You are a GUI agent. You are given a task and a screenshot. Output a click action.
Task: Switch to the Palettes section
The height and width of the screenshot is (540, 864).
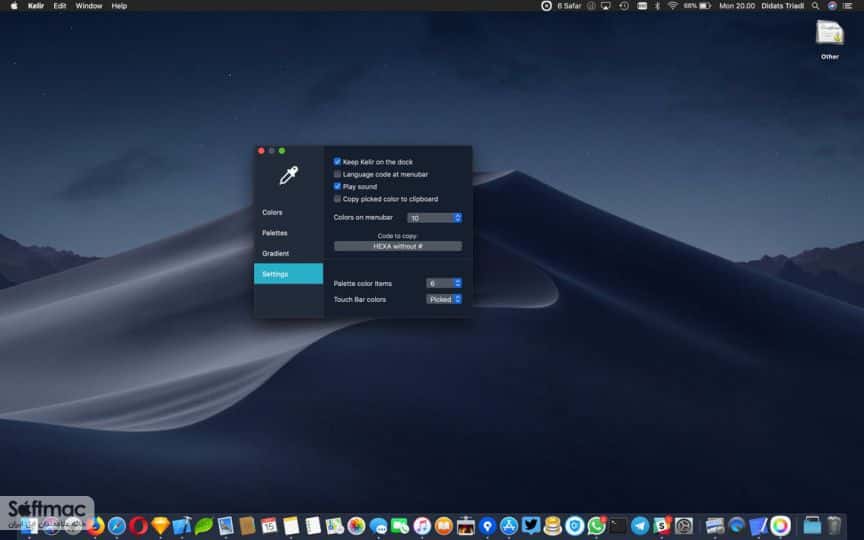tap(274, 233)
